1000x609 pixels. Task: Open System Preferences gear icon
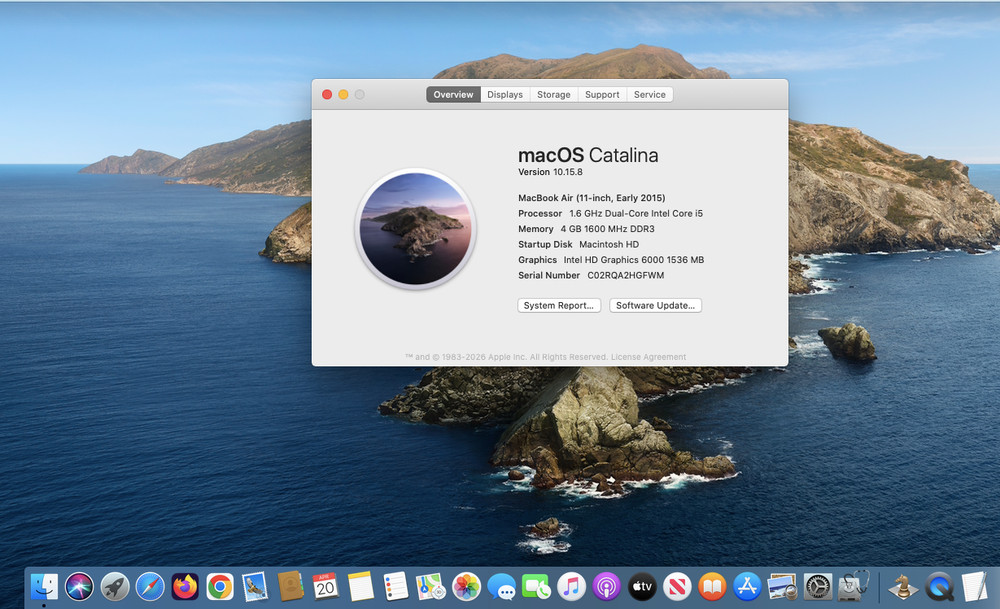pos(818,587)
